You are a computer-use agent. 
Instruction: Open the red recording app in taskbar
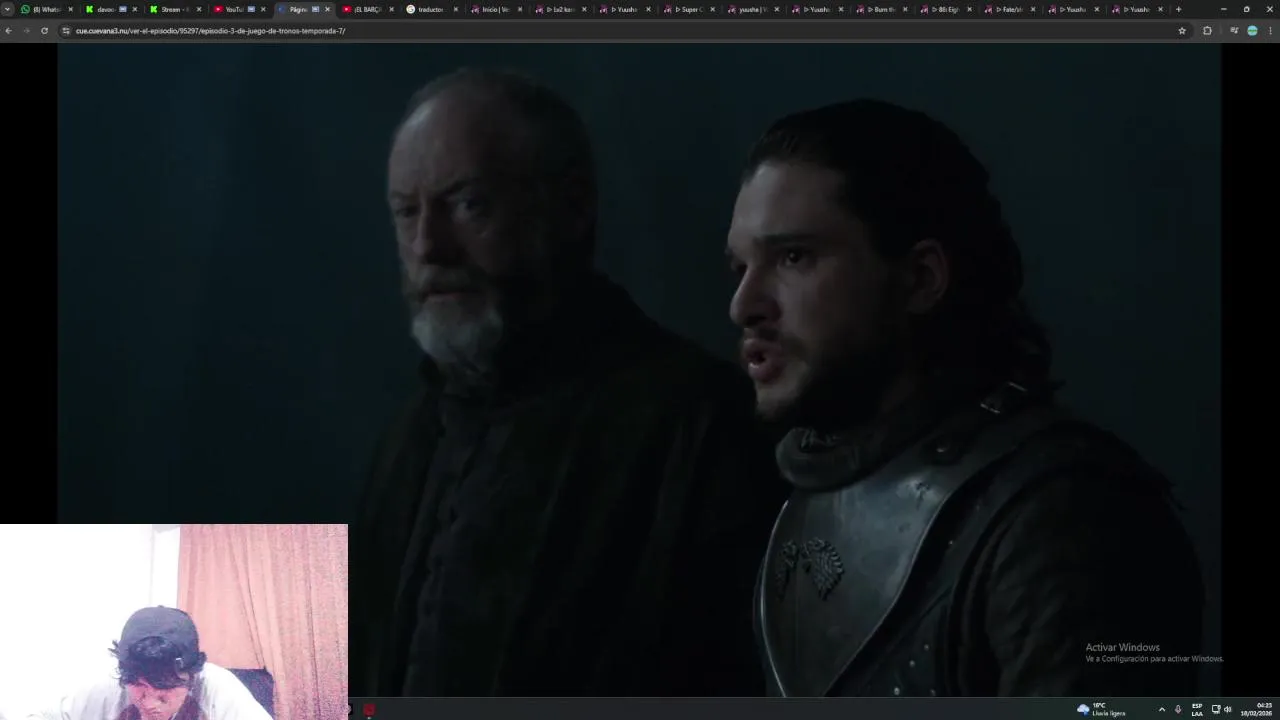pyautogui.click(x=369, y=710)
